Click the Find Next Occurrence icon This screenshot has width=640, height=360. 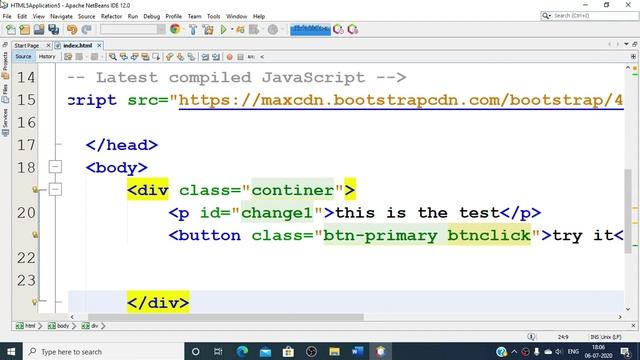(x=134, y=57)
